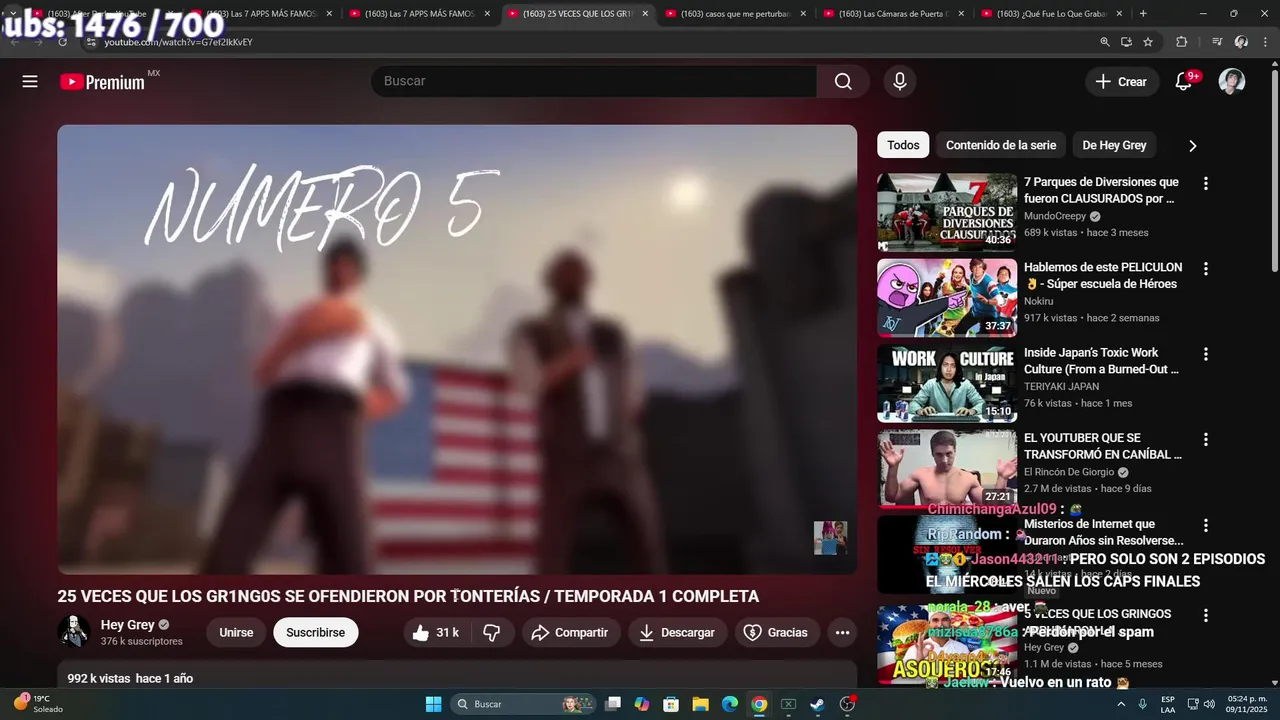Open more actions ellipsis below the video

pyautogui.click(x=842, y=632)
